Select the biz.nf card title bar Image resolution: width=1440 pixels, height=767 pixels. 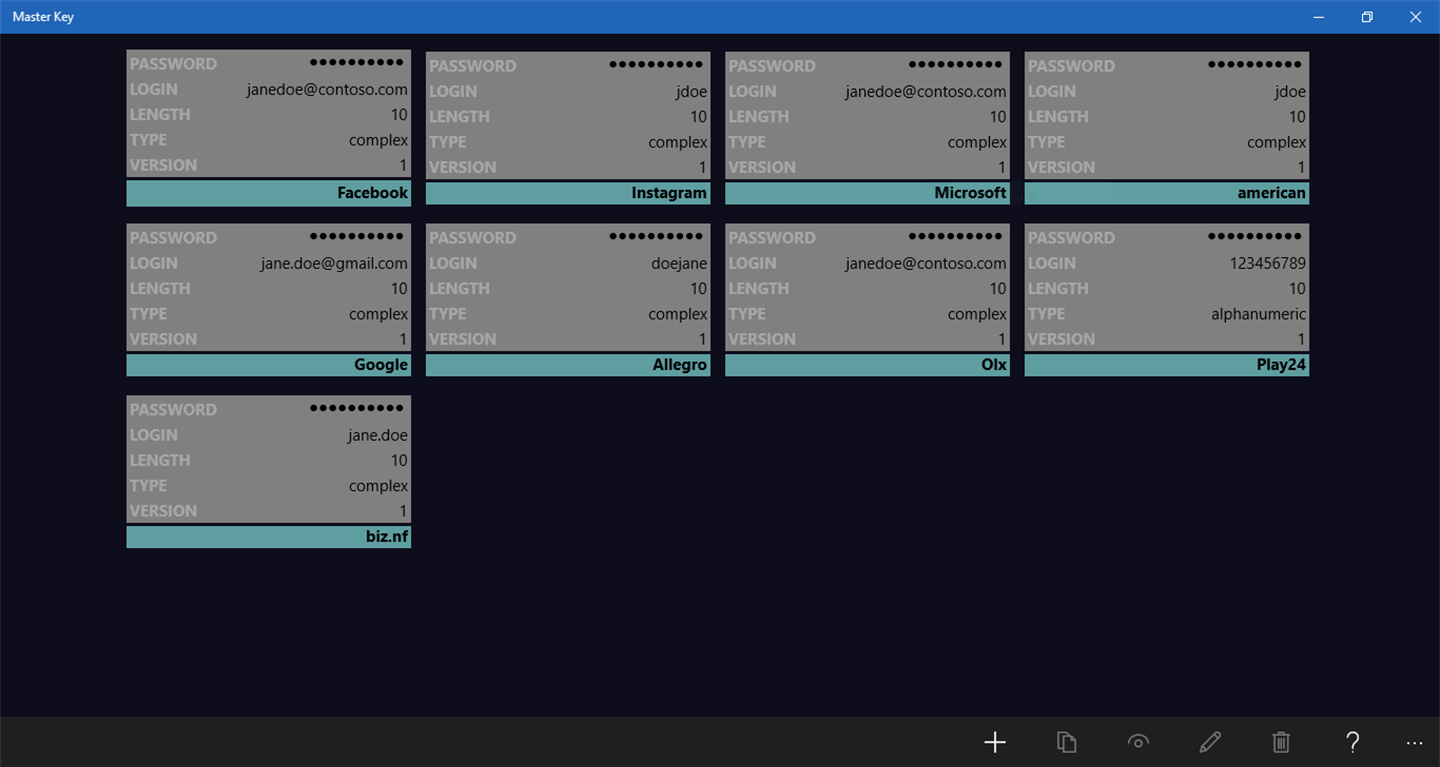pos(269,537)
